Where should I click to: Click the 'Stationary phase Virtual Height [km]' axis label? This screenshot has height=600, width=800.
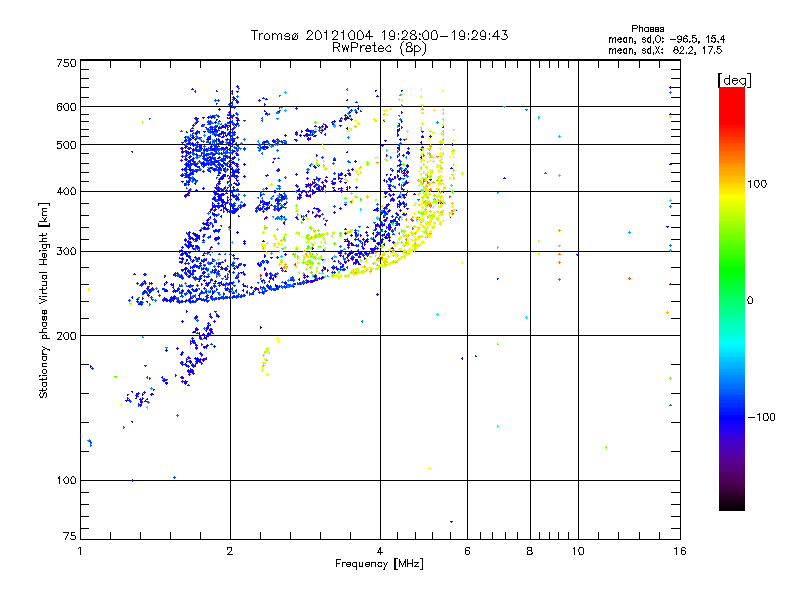tap(44, 300)
